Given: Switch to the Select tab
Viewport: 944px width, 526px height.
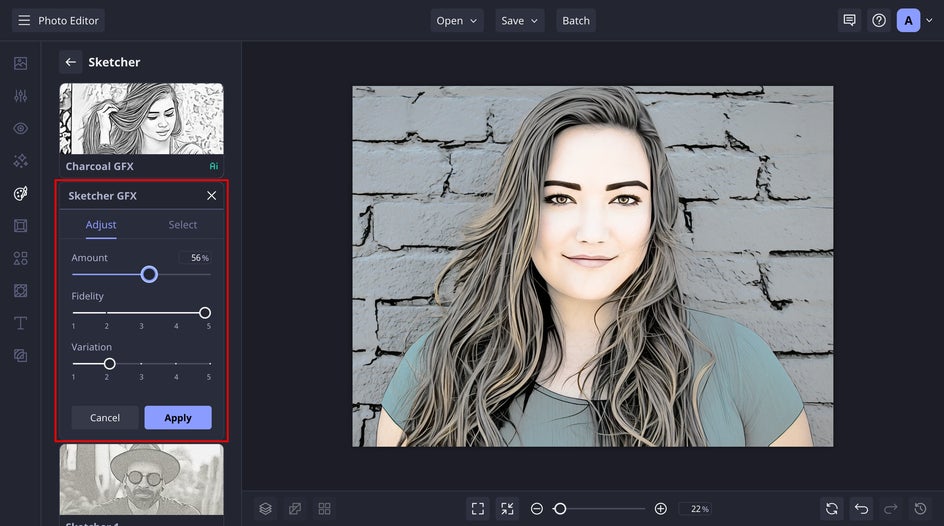Looking at the screenshot, I should click(182, 224).
